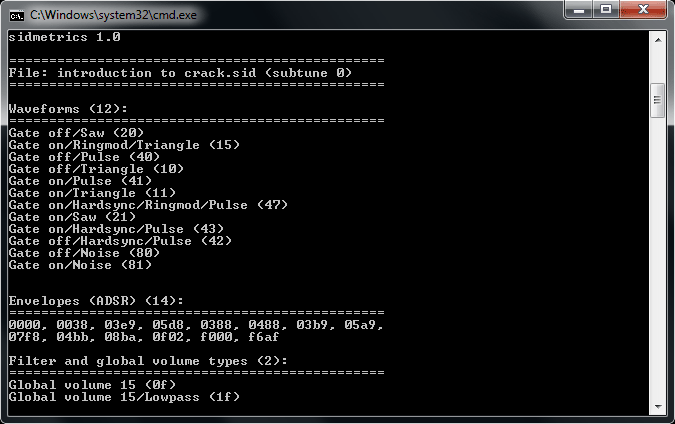Screen dimensions: 675x424
Task: Maximize the command prompt window
Action: coord(606,9)
